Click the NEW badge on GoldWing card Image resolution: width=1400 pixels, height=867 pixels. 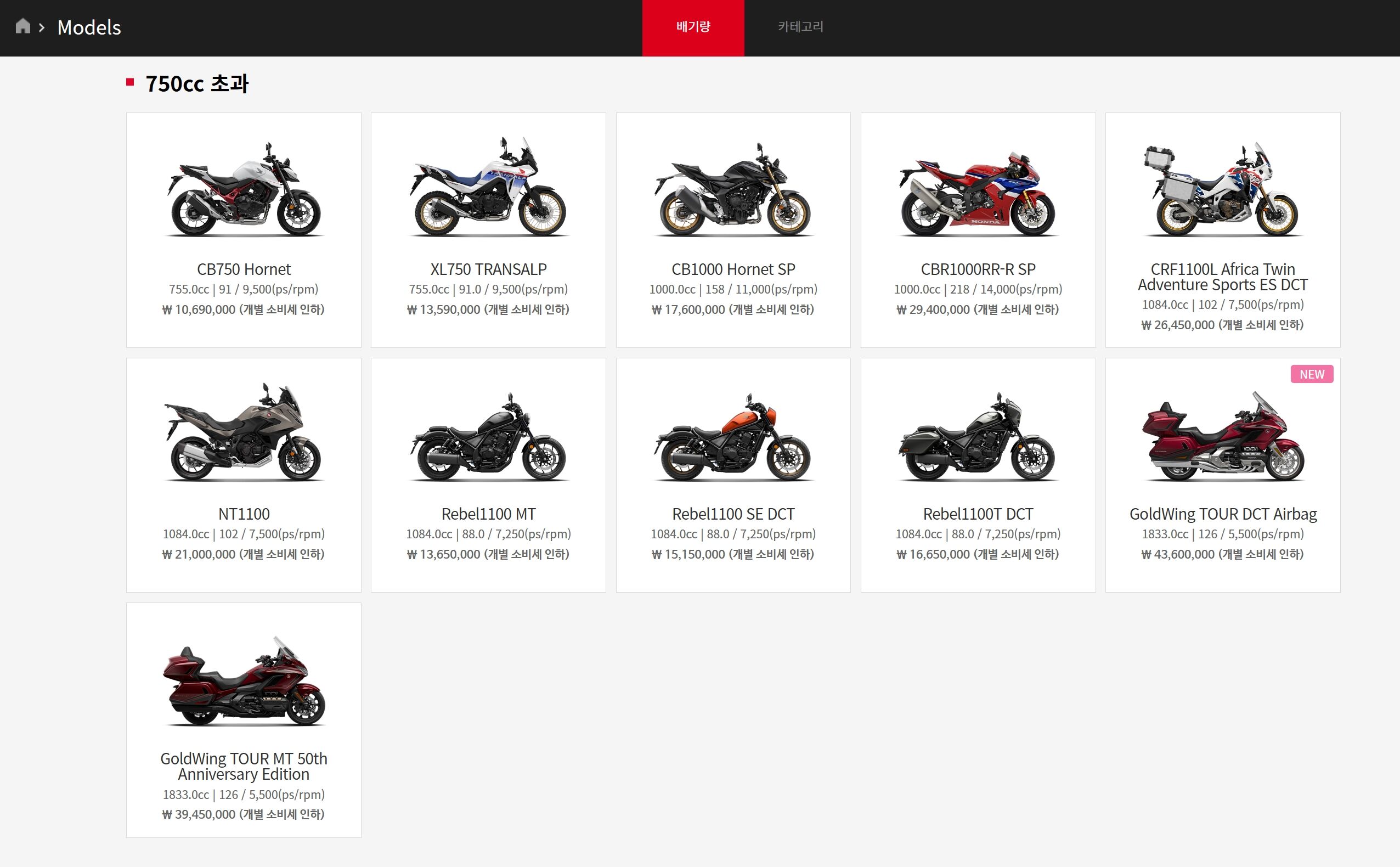click(1311, 374)
